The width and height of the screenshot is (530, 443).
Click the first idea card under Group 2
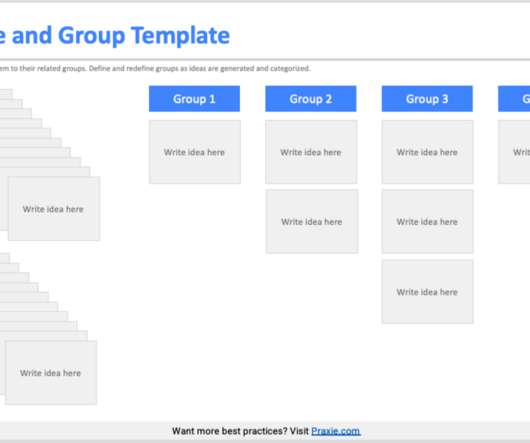(x=311, y=152)
